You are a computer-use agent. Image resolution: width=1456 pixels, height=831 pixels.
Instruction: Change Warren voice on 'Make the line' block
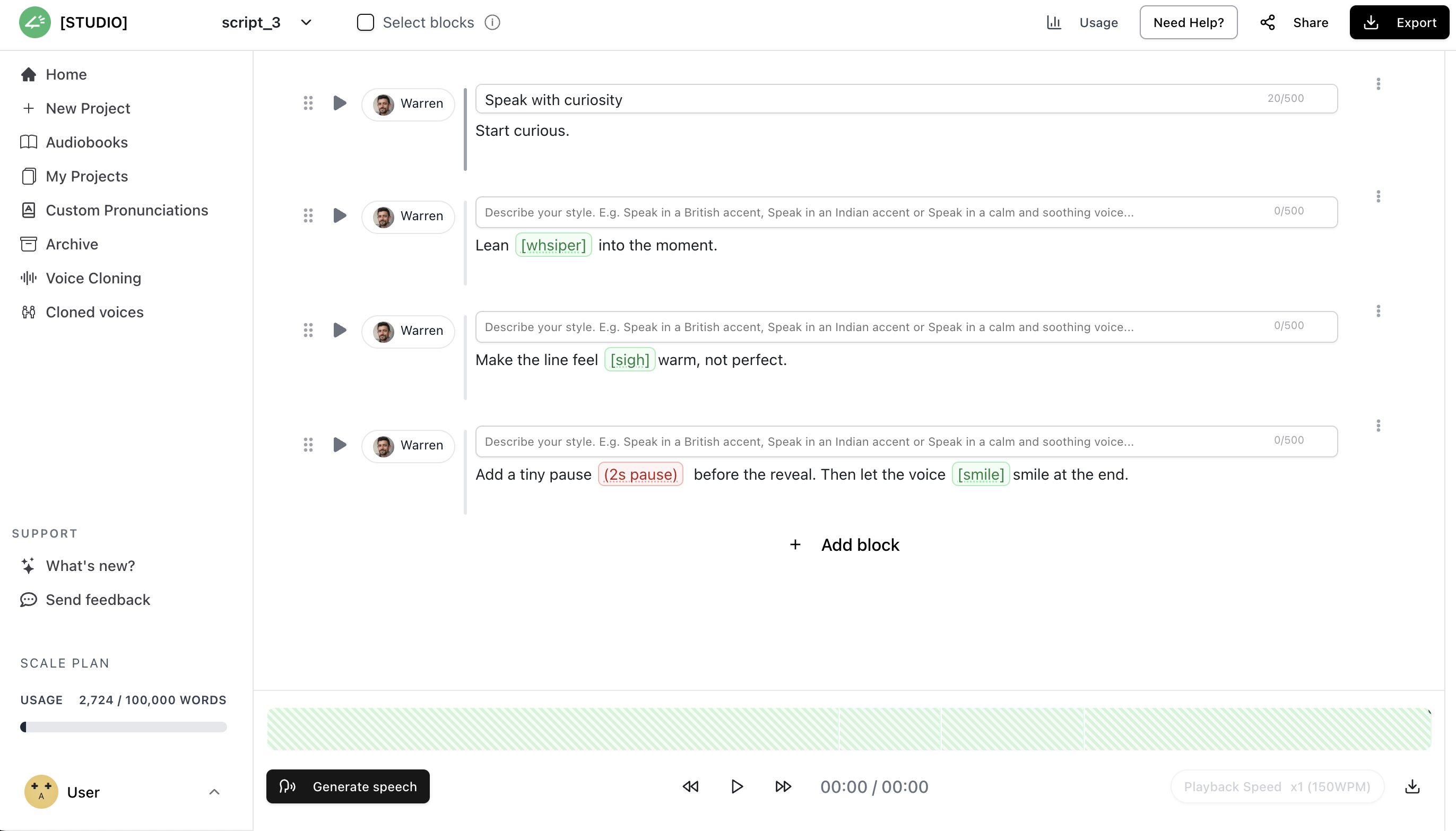(x=408, y=331)
